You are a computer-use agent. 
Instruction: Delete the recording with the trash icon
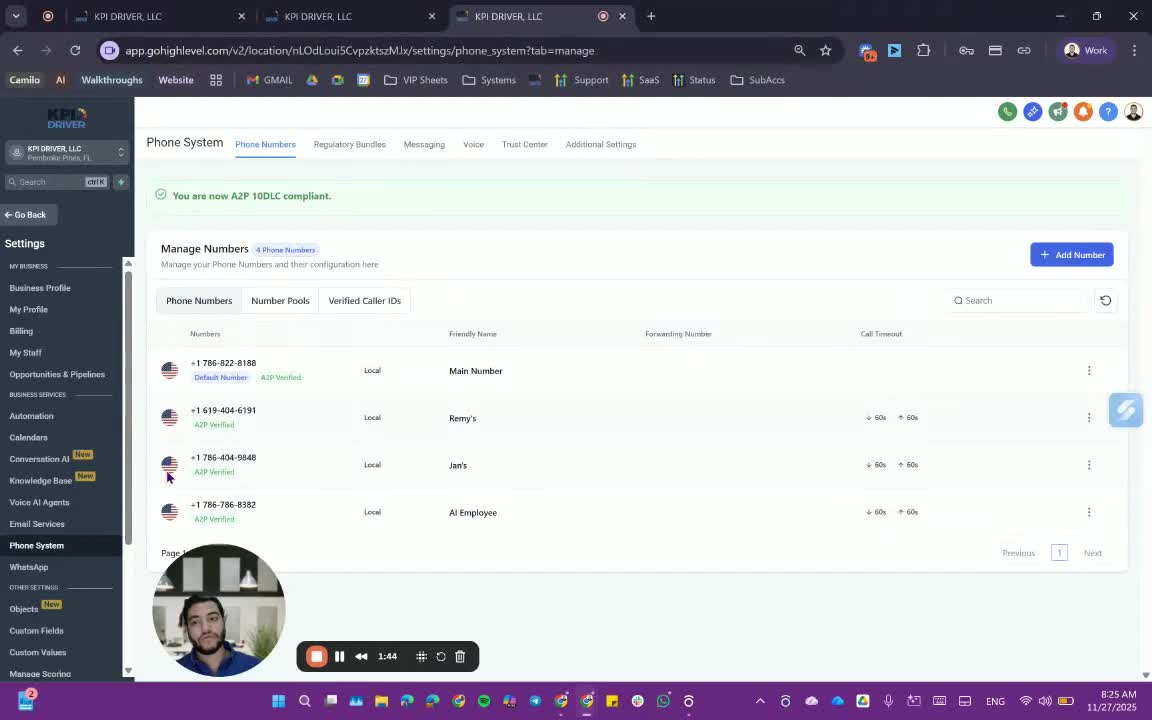pos(460,656)
